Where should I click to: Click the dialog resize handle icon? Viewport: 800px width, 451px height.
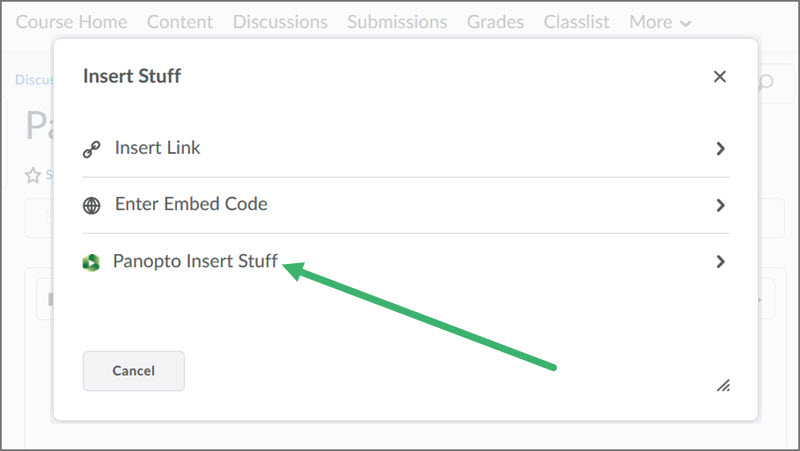click(x=723, y=386)
